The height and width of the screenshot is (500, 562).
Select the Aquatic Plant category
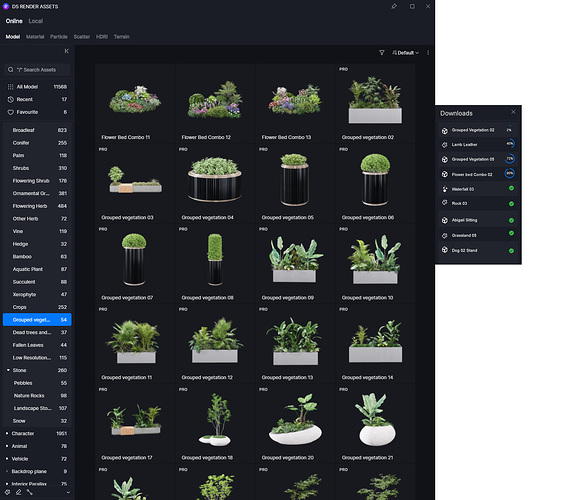click(37, 269)
